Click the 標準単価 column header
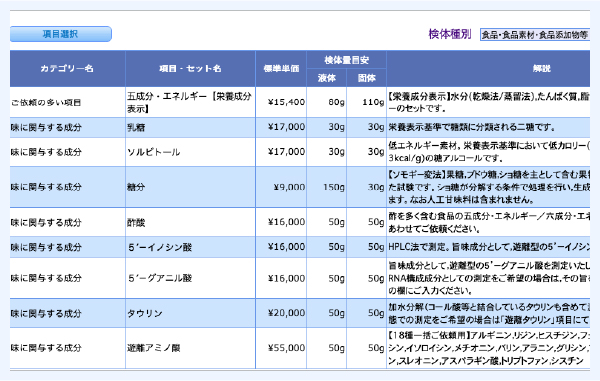The image size is (600, 381). [281, 68]
